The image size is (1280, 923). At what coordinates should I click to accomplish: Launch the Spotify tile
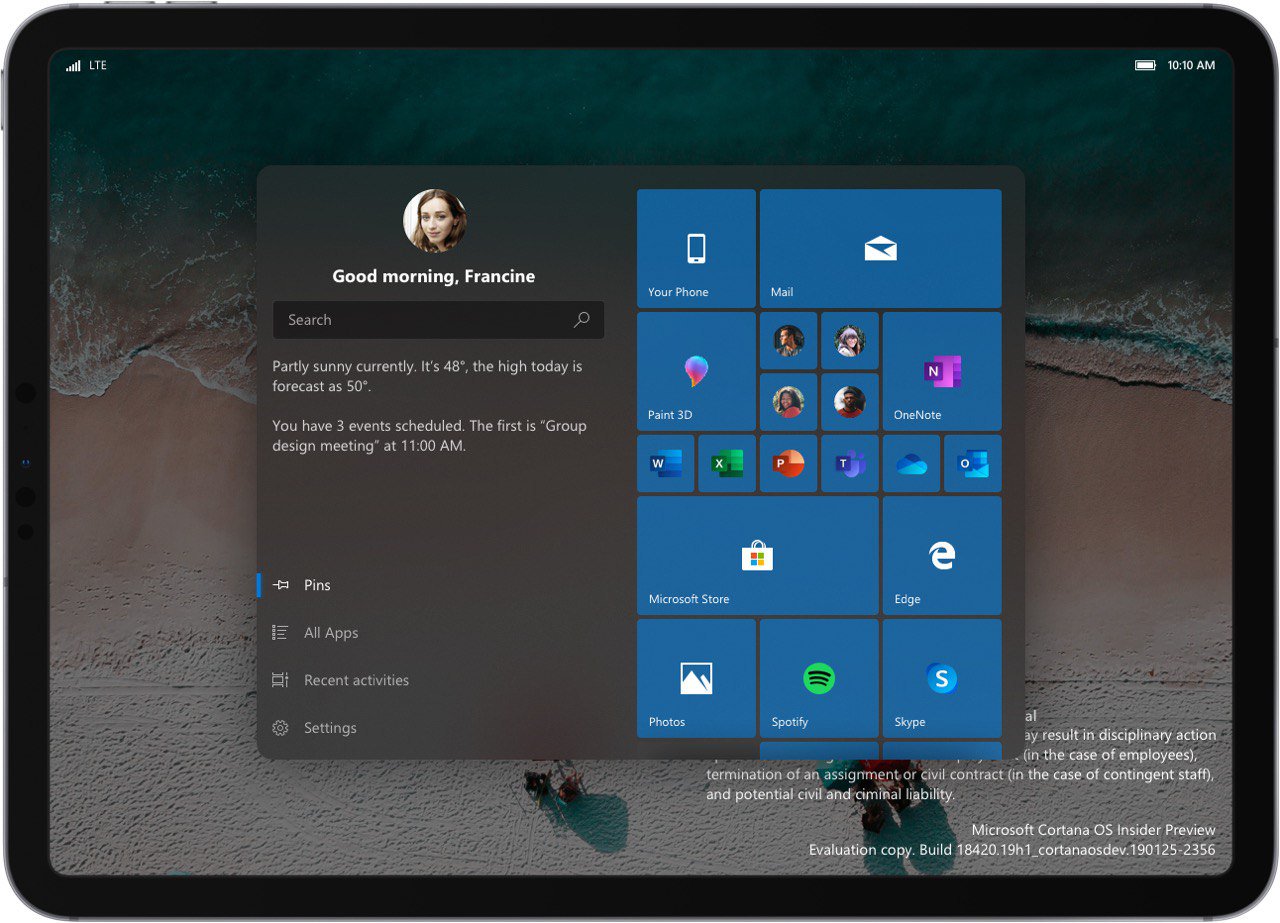click(x=819, y=678)
